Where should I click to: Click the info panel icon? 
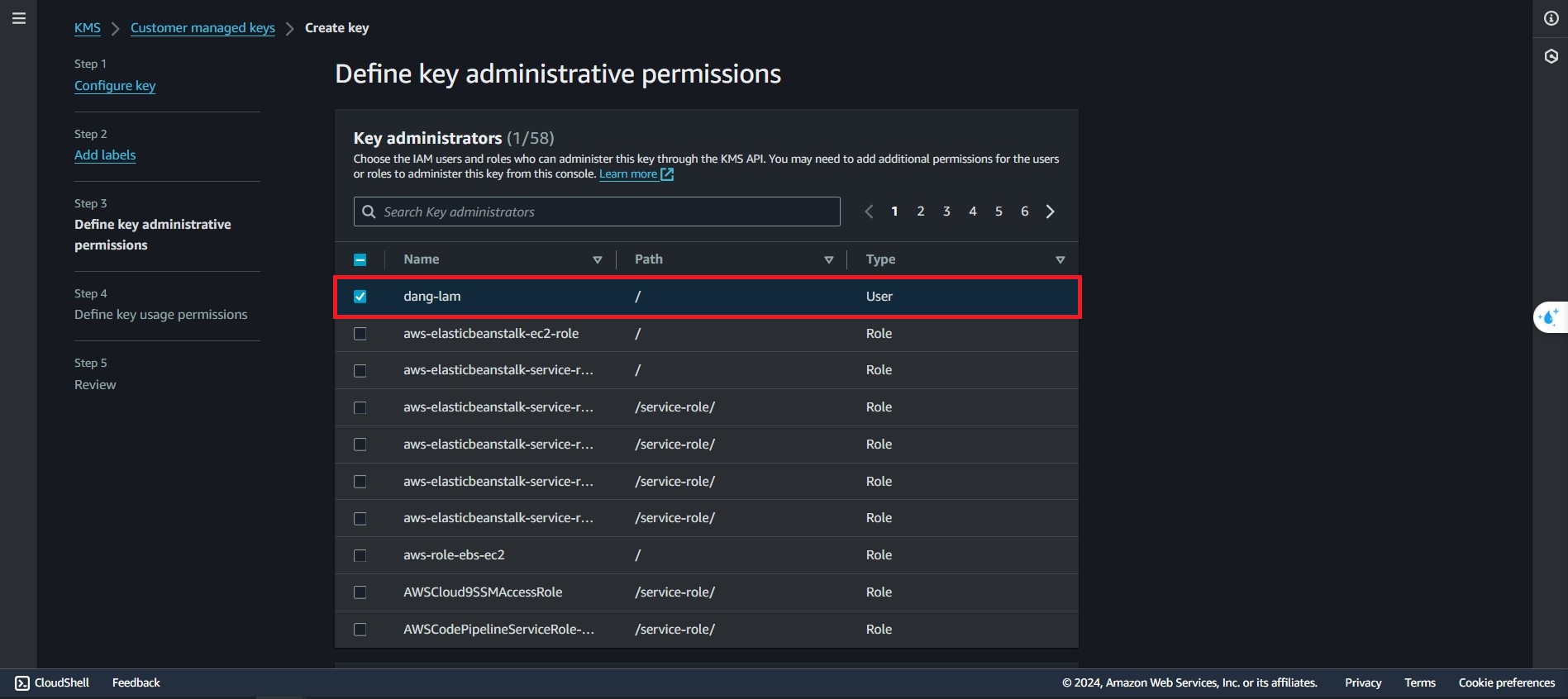[x=1551, y=18]
